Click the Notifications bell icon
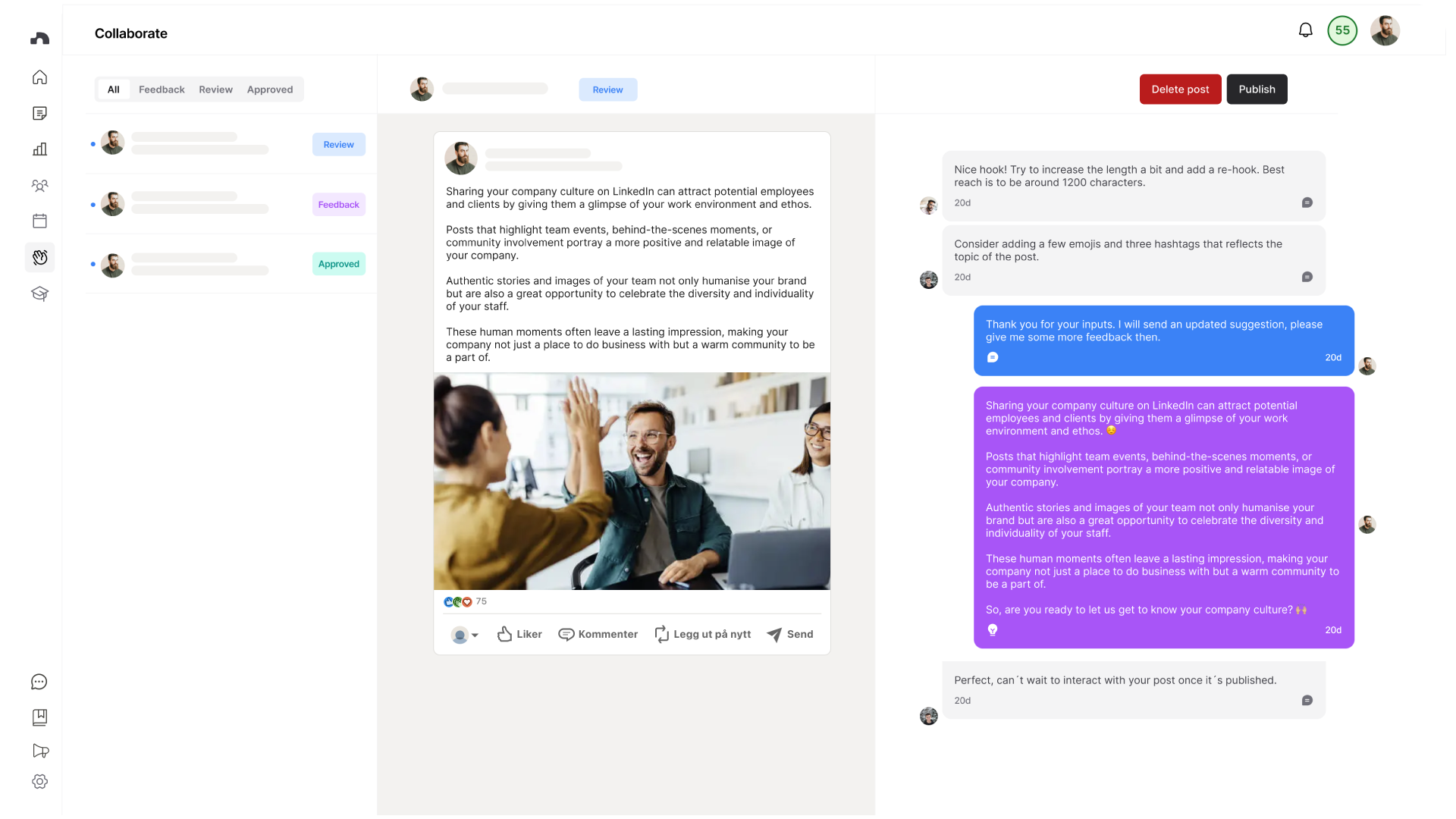Image resolution: width=1456 pixels, height=819 pixels. [1306, 30]
